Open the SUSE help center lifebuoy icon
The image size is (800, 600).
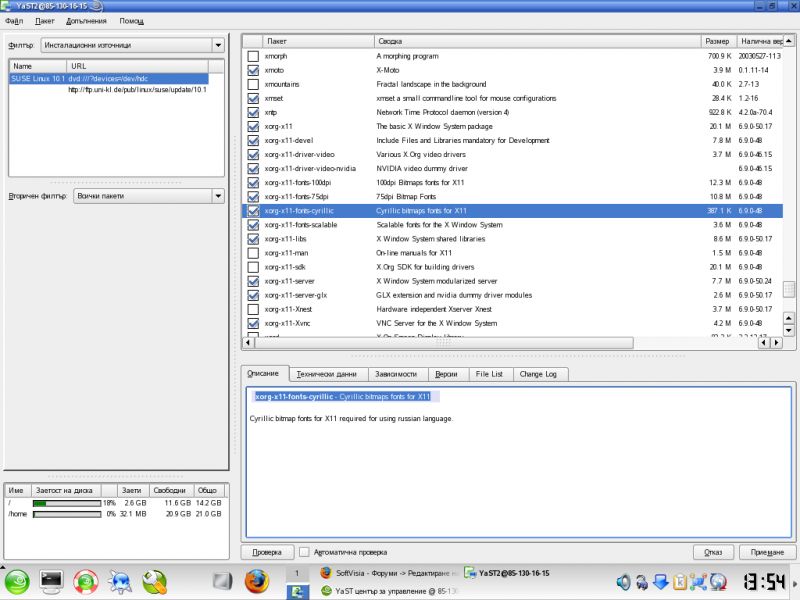point(85,582)
